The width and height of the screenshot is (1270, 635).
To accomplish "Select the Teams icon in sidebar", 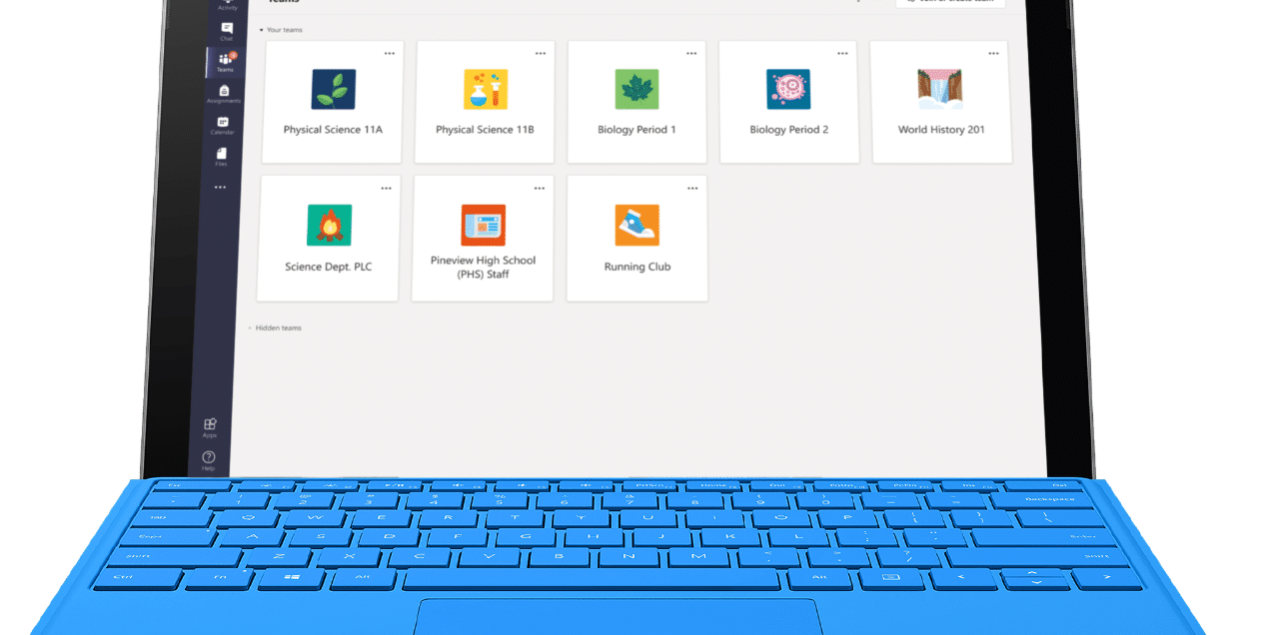I will pos(225,62).
